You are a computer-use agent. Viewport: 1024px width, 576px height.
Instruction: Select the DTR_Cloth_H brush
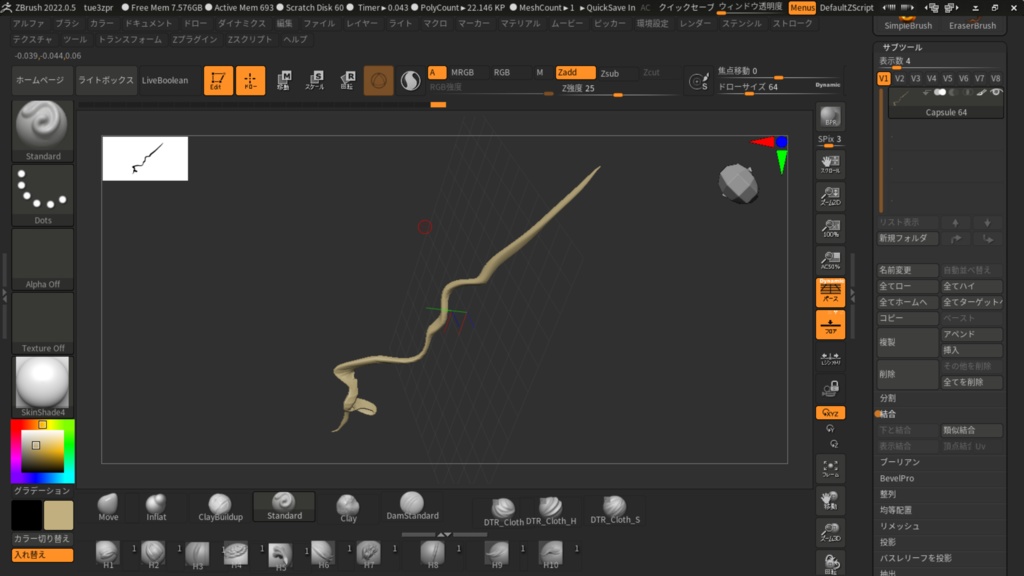click(551, 511)
